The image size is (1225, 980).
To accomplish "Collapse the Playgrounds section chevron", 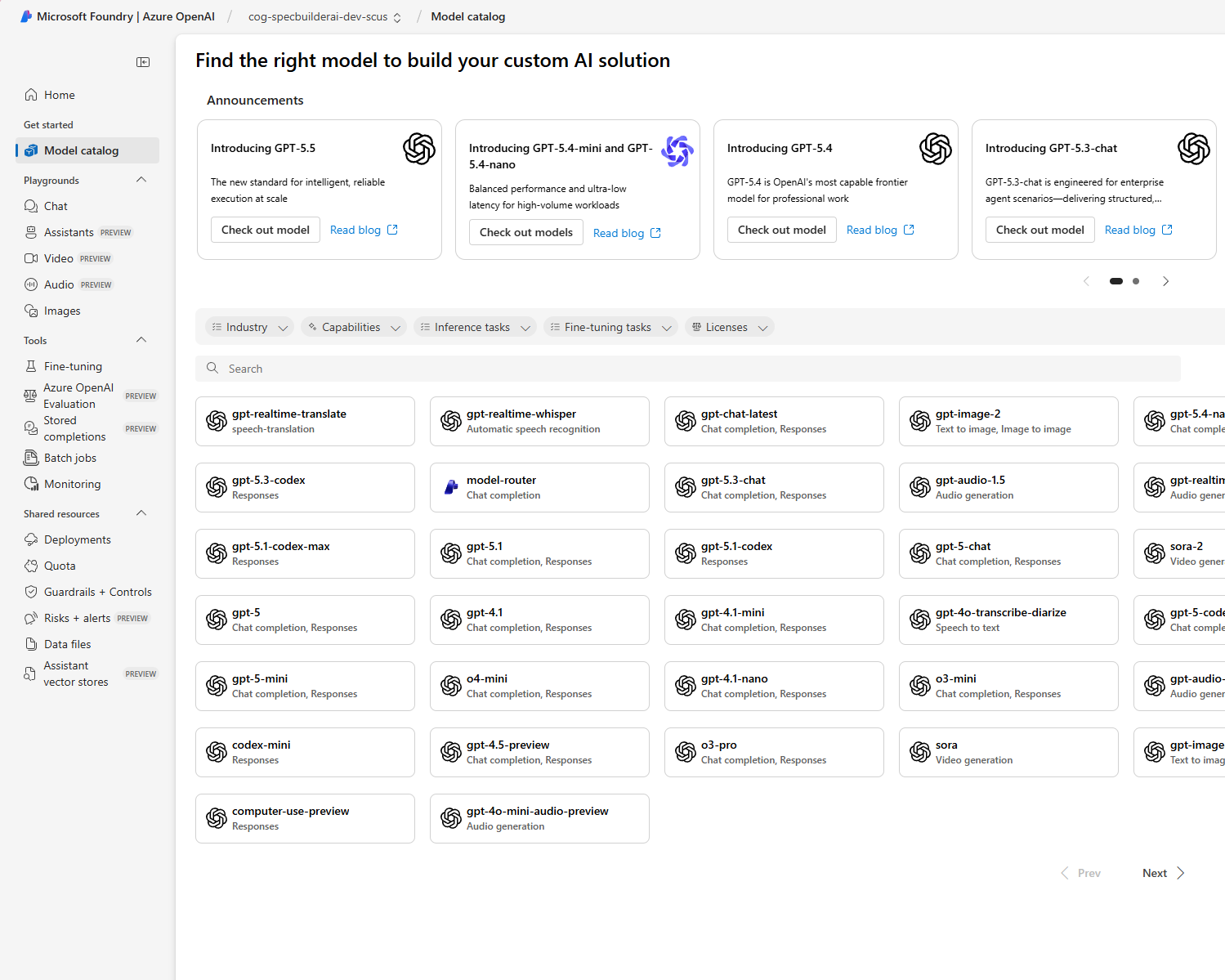I will [x=141, y=180].
